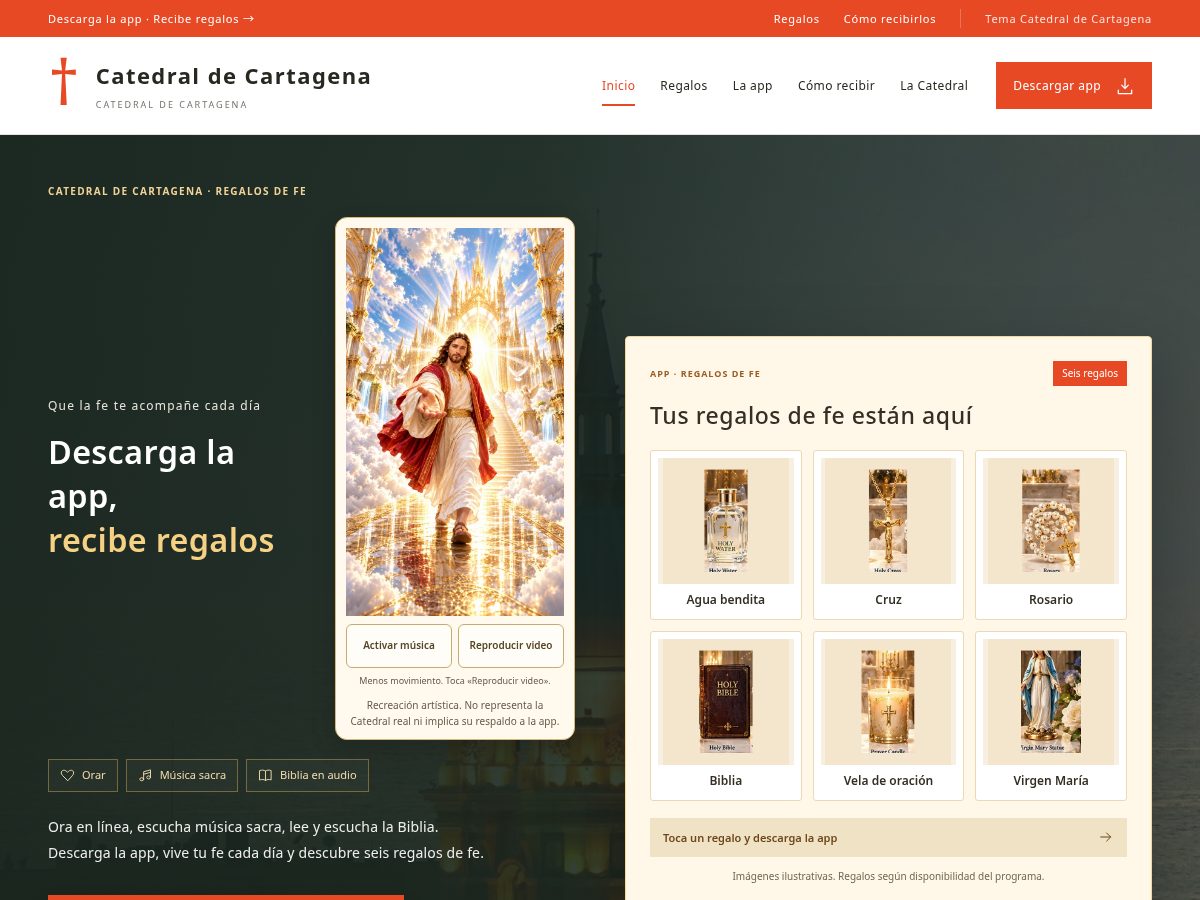Select the Biblia card label
Viewport: 1200px width, 900px height.
tap(726, 781)
